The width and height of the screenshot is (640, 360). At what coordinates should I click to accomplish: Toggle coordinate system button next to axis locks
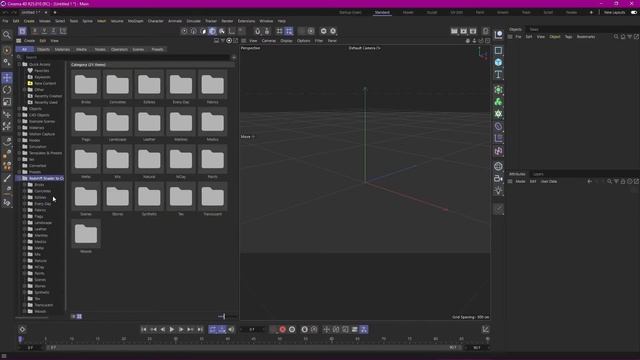[63, 31]
